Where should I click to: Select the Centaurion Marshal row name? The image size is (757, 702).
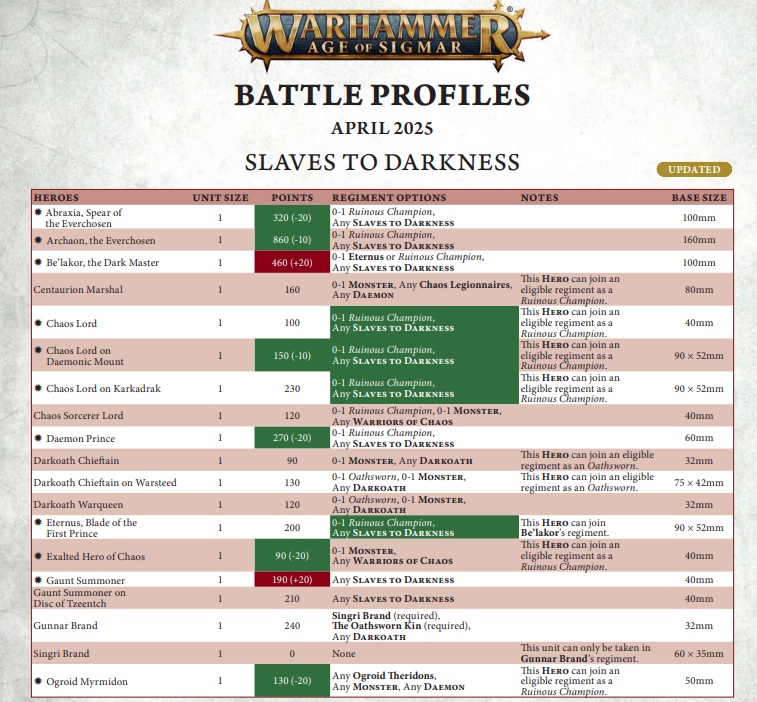tap(78, 290)
